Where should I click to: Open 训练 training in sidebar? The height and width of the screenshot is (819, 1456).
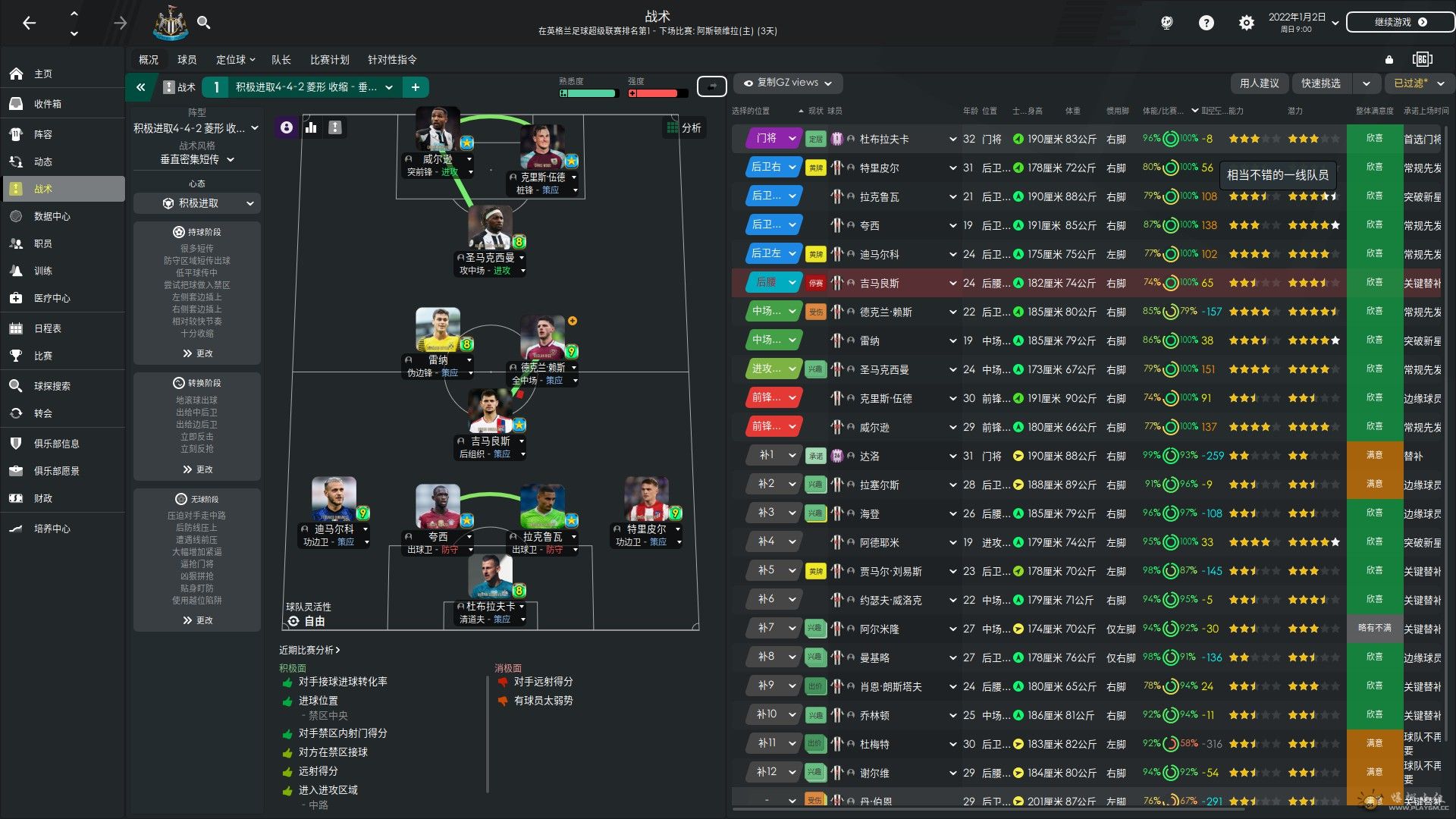tap(64, 271)
